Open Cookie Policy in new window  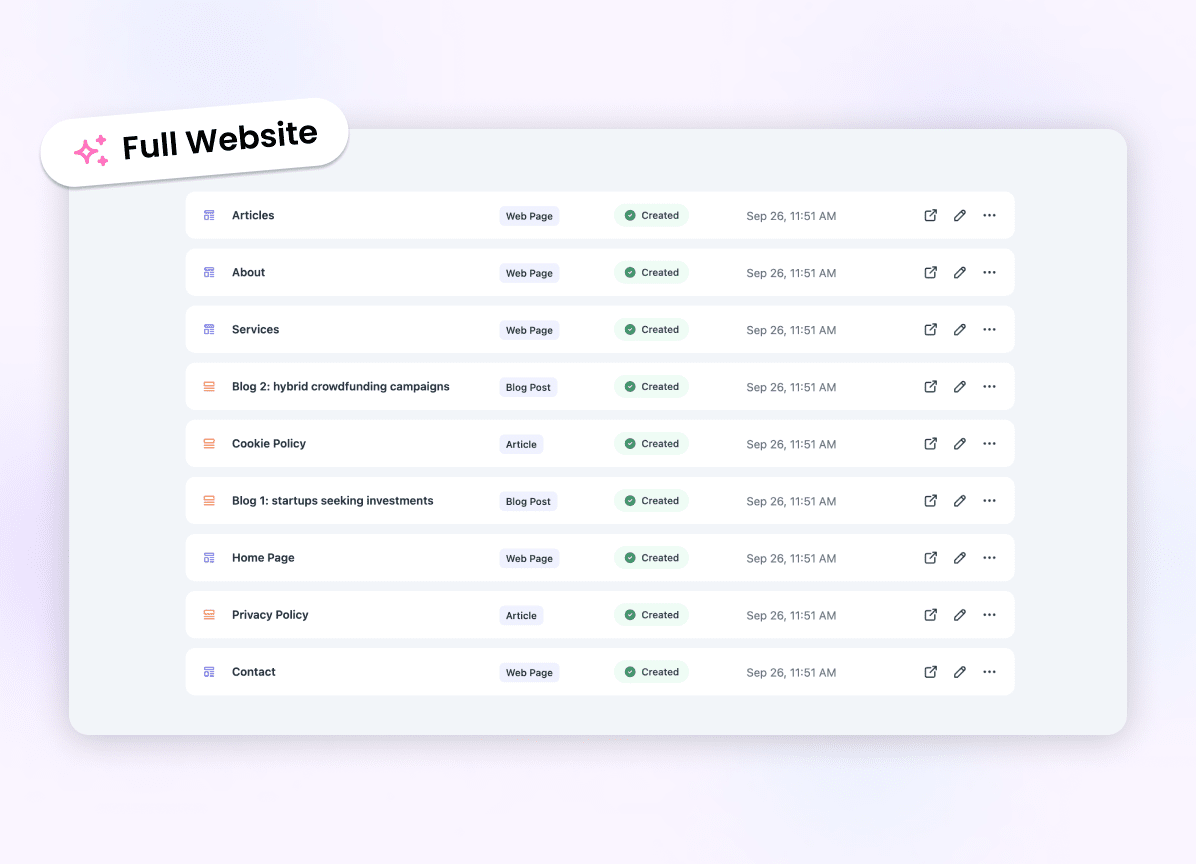click(931, 444)
